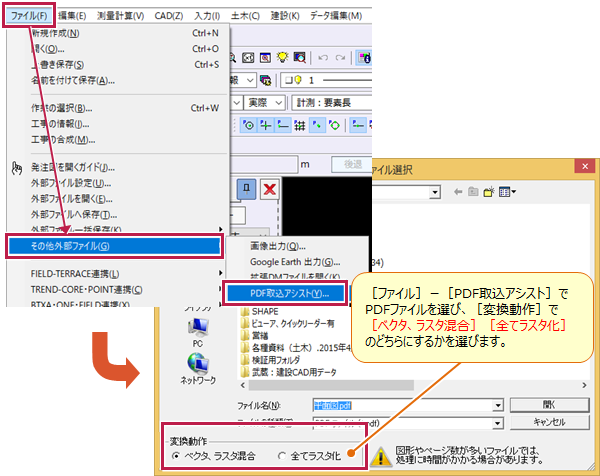The width and height of the screenshot is (600, 476).
Task: Choose 外部ファイルを開く(E)... menu item
Action: coord(126,199)
